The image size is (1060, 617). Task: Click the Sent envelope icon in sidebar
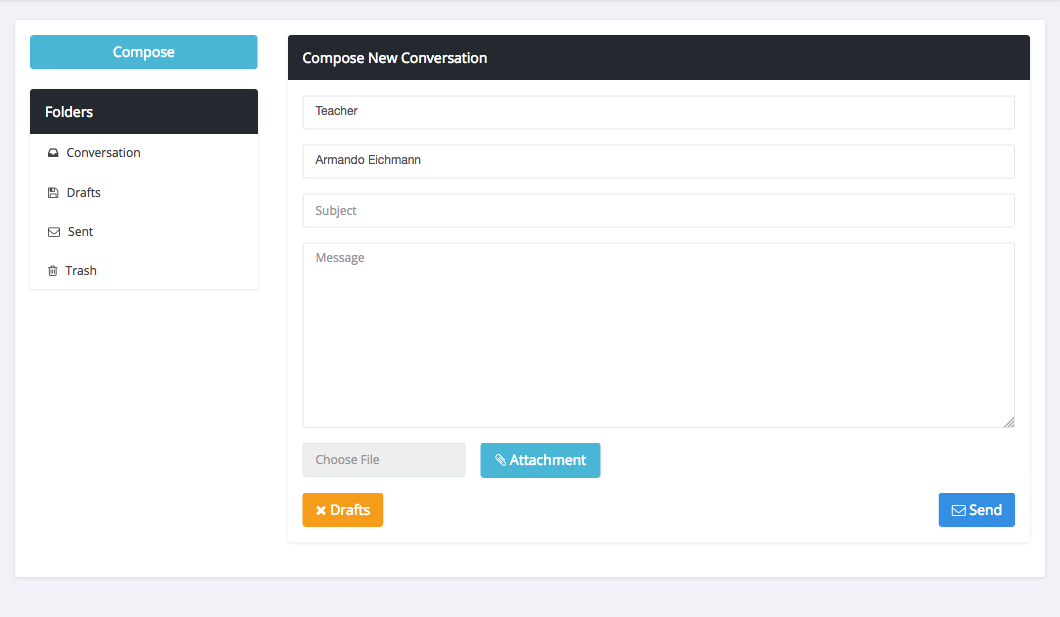[x=53, y=232]
